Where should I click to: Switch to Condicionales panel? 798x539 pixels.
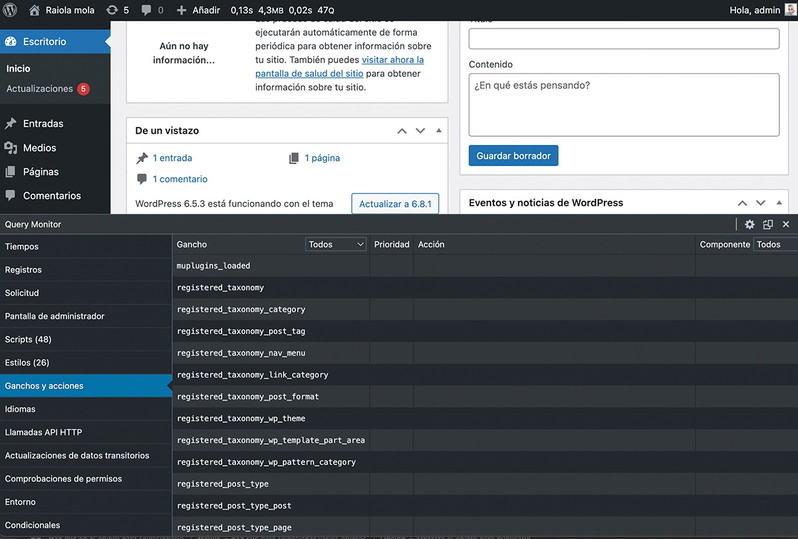pos(86,525)
